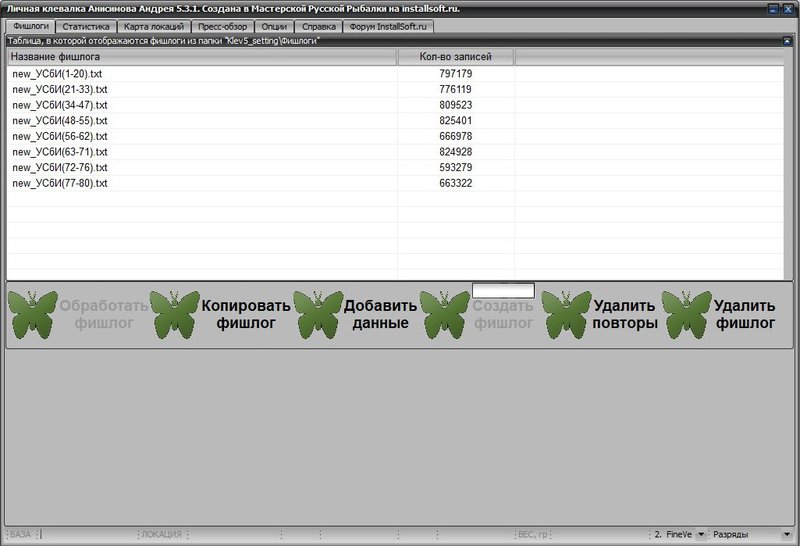Switch to the Статистика tab
800x546 pixels.
click(86, 27)
